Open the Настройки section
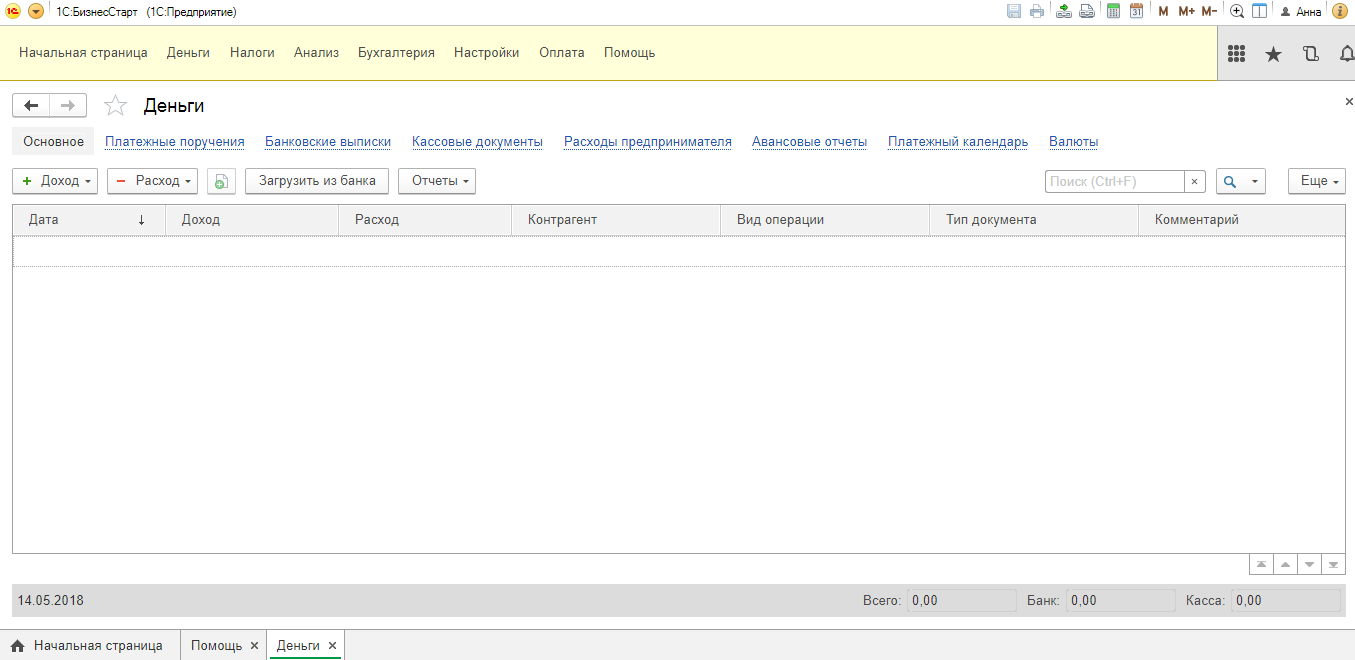Viewport: 1355px width, 660px height. [486, 53]
